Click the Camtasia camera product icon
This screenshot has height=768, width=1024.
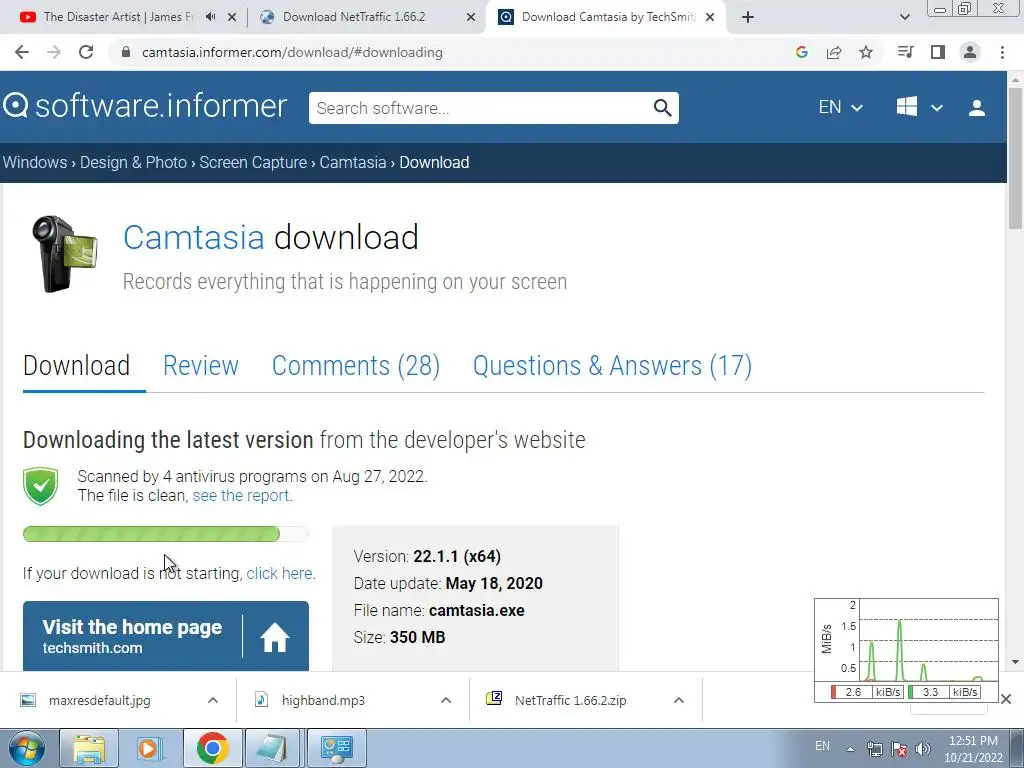(x=64, y=253)
